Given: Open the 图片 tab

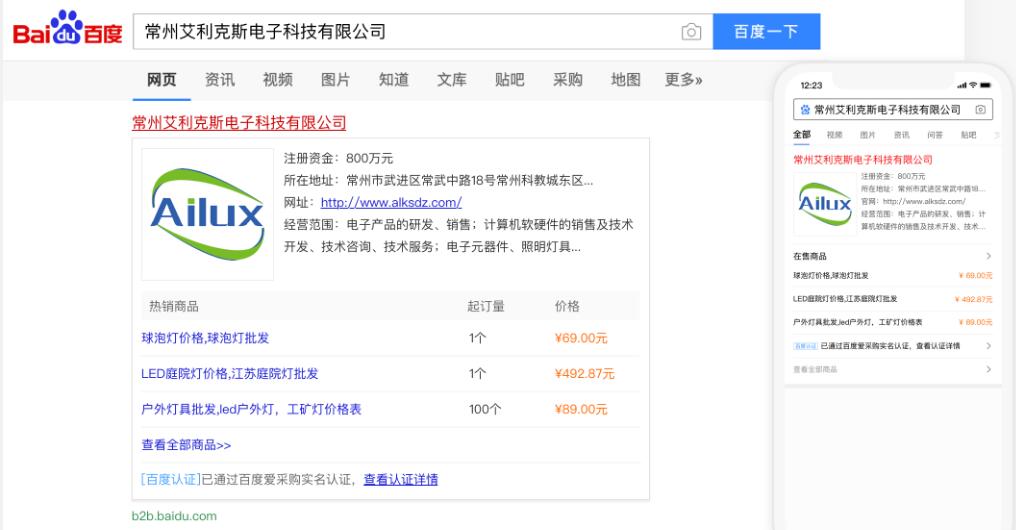Looking at the screenshot, I should point(336,80).
